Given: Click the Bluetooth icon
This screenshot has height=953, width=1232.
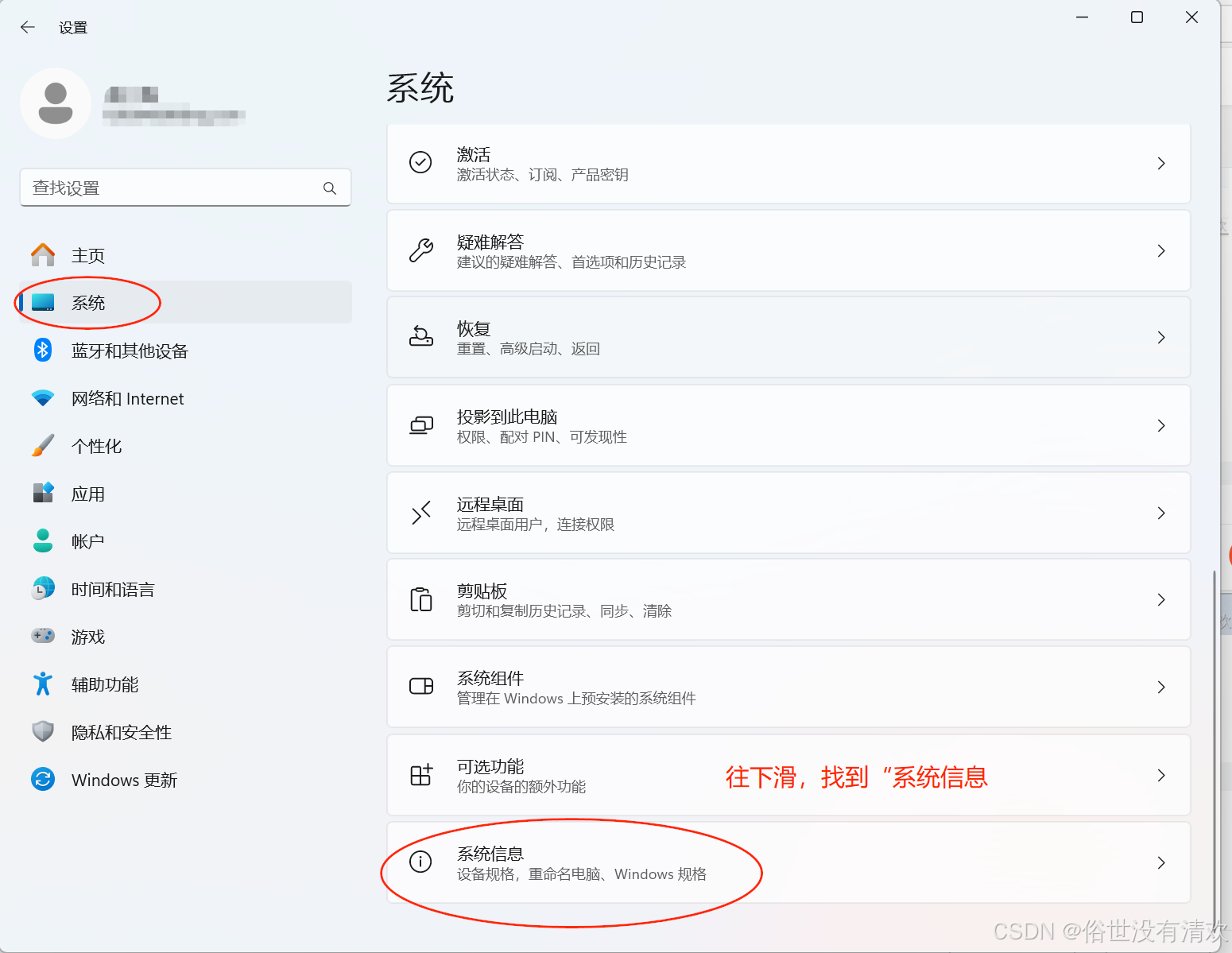Looking at the screenshot, I should tap(43, 350).
